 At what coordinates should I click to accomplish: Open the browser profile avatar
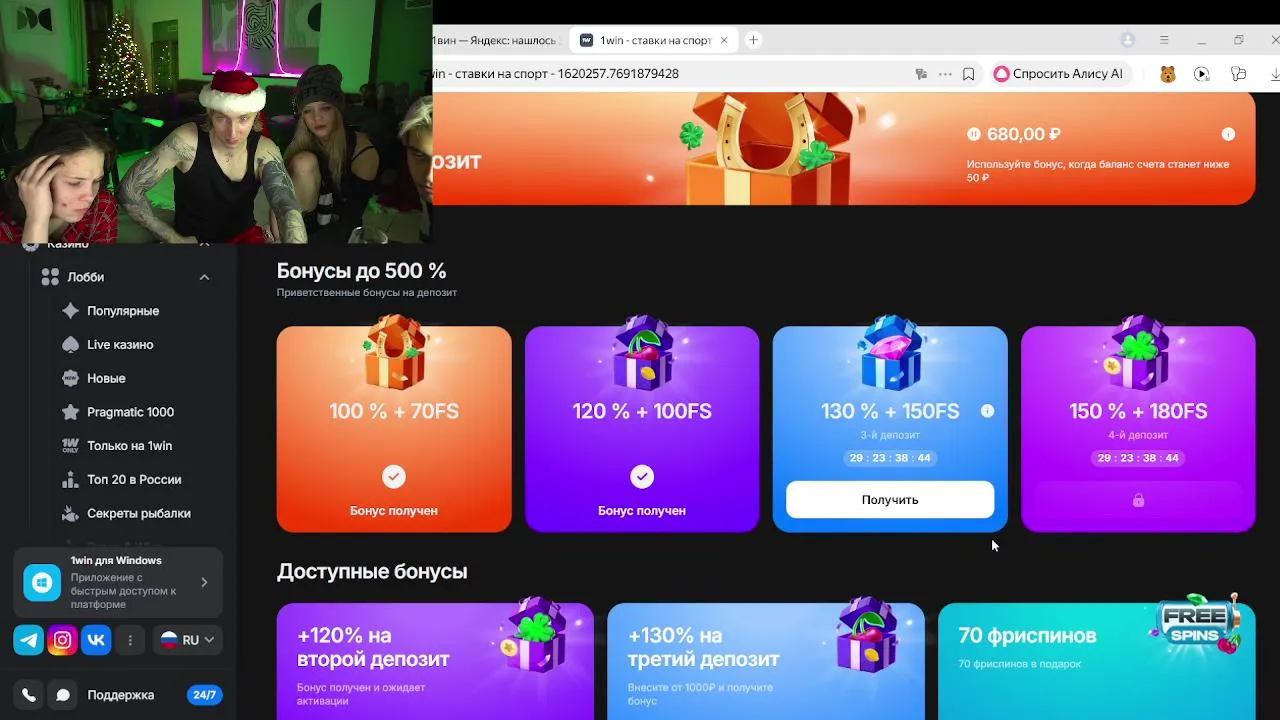point(1128,40)
